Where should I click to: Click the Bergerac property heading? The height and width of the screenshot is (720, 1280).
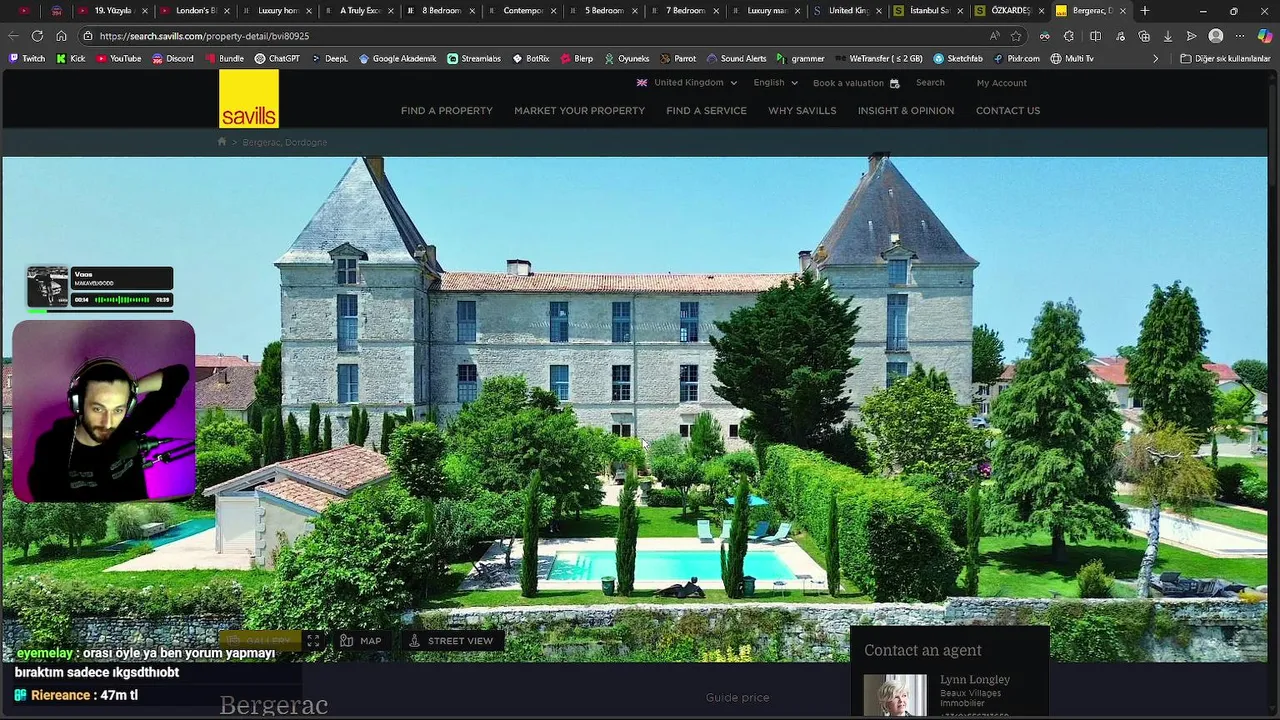pos(274,706)
